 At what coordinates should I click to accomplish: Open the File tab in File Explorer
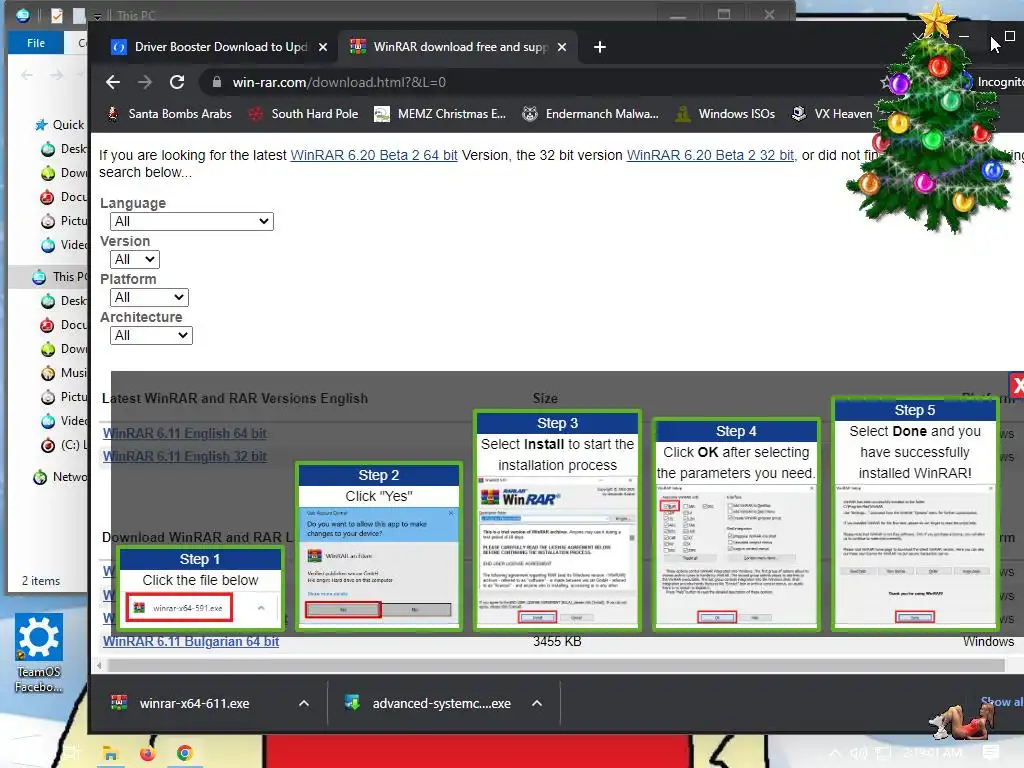[x=35, y=43]
